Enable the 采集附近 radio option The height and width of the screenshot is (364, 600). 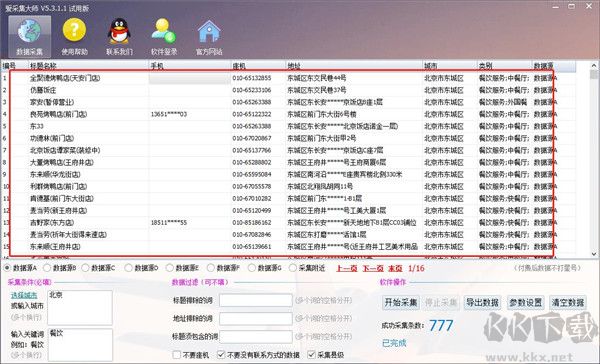click(x=293, y=268)
